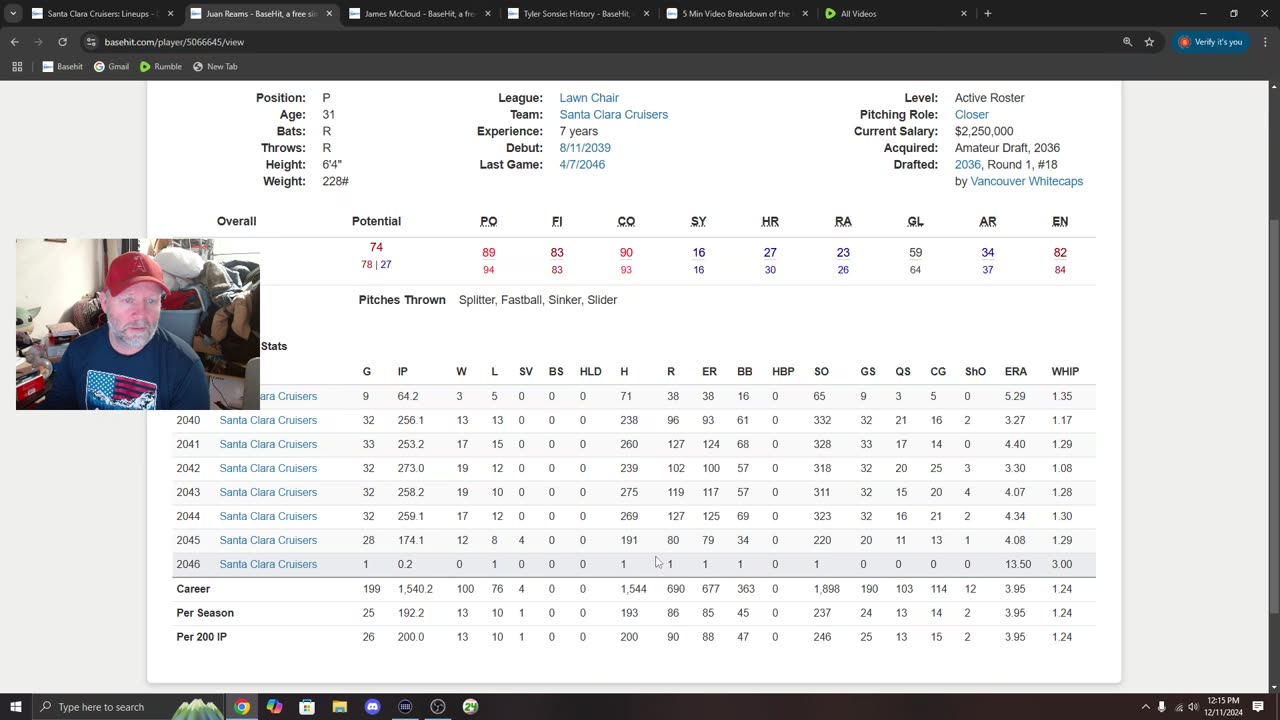Click the EN rating abbreviation header
This screenshot has width=1280, height=720.
tap(1060, 222)
